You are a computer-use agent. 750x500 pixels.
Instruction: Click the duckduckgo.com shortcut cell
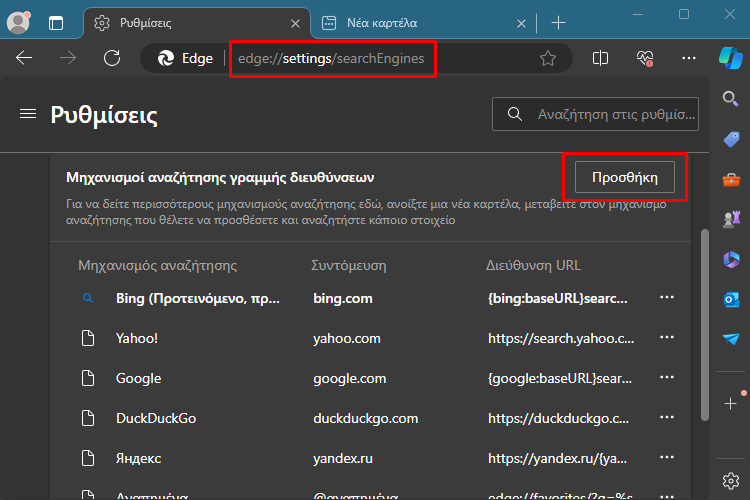point(365,418)
